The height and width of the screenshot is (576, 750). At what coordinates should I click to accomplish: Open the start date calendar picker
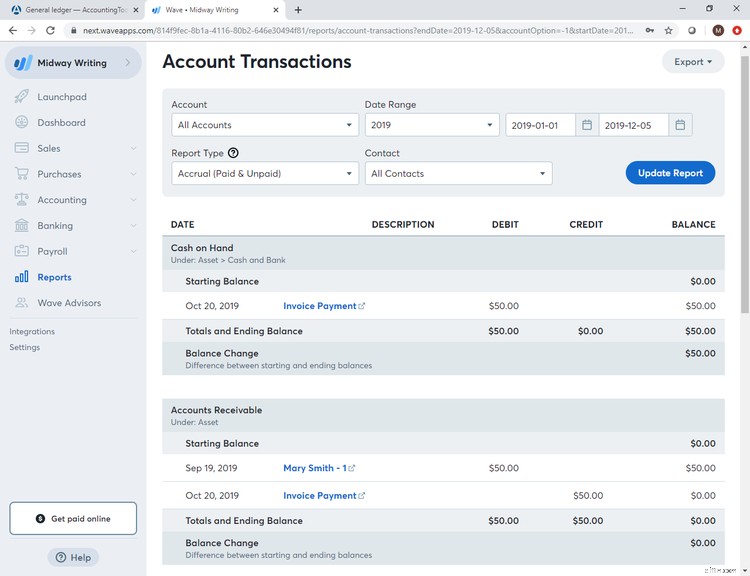(x=587, y=125)
